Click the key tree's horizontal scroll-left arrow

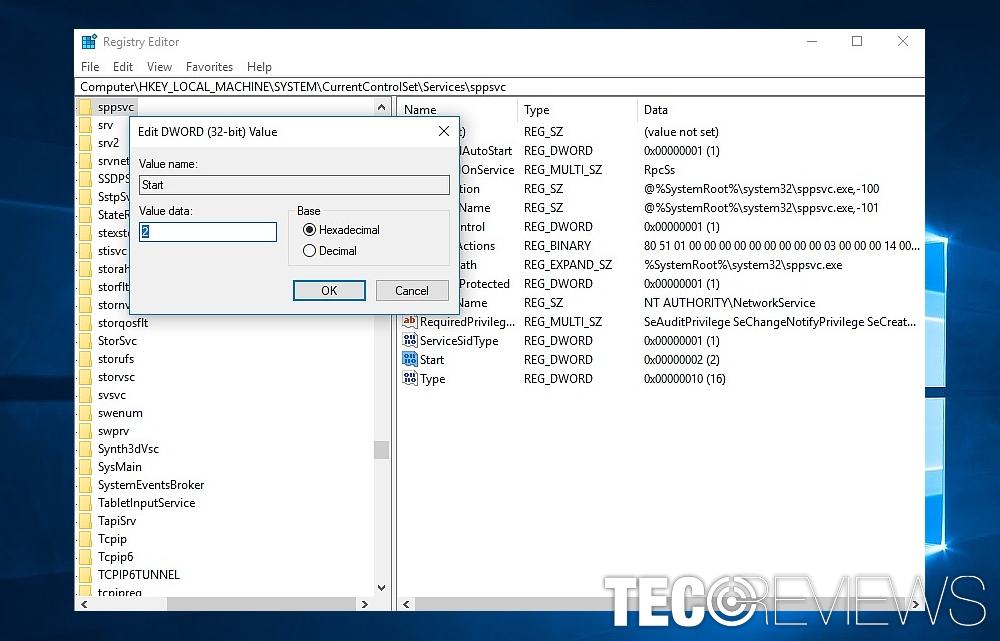click(x=84, y=603)
